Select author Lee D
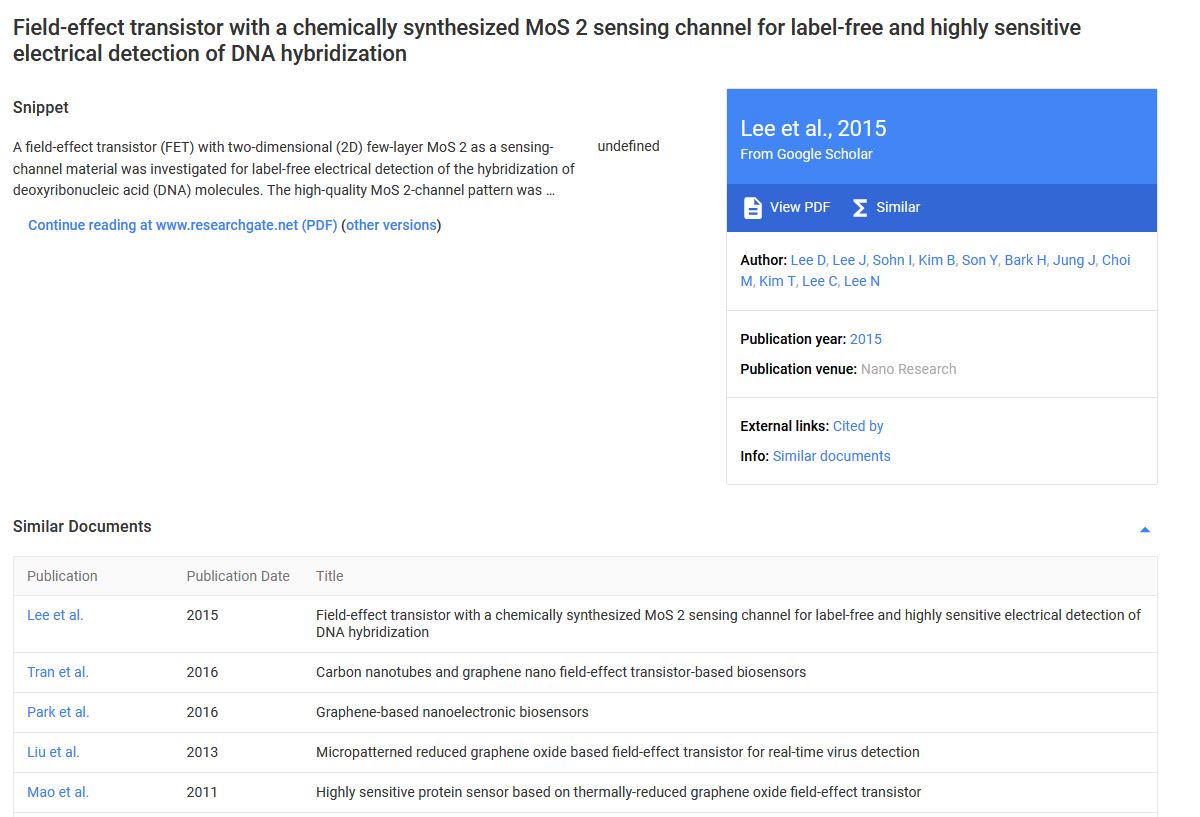This screenshot has height=817, width=1200. click(808, 260)
